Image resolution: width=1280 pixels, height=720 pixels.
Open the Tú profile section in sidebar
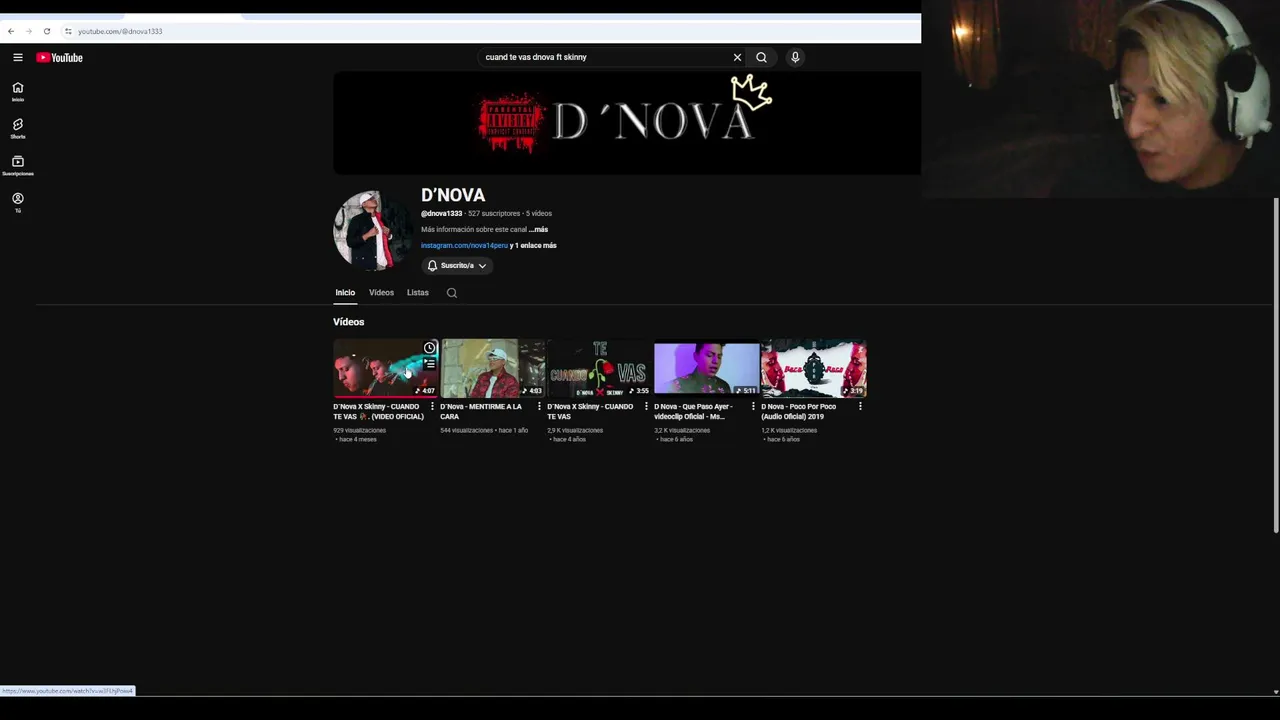coord(18,203)
